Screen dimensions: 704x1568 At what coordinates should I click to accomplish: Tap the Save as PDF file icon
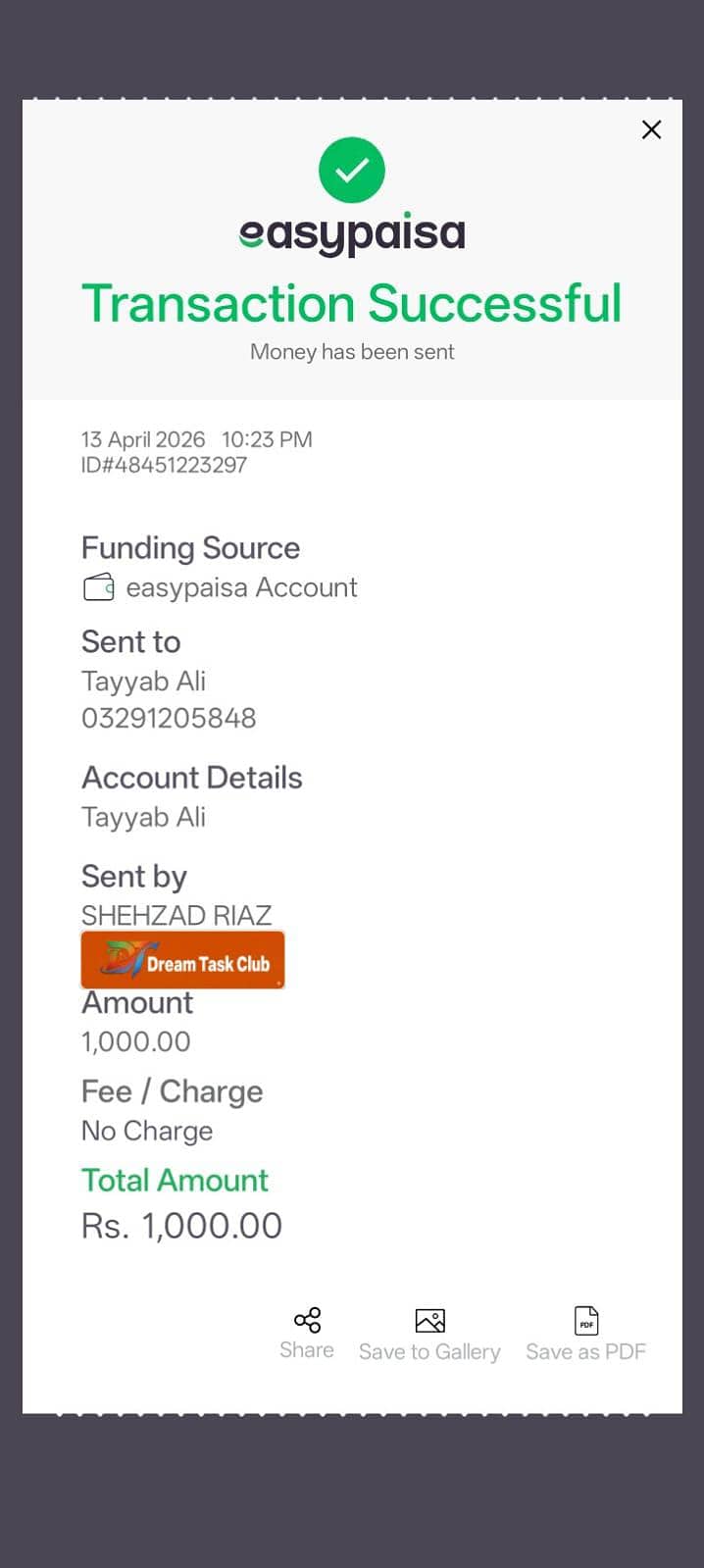[x=586, y=1320]
